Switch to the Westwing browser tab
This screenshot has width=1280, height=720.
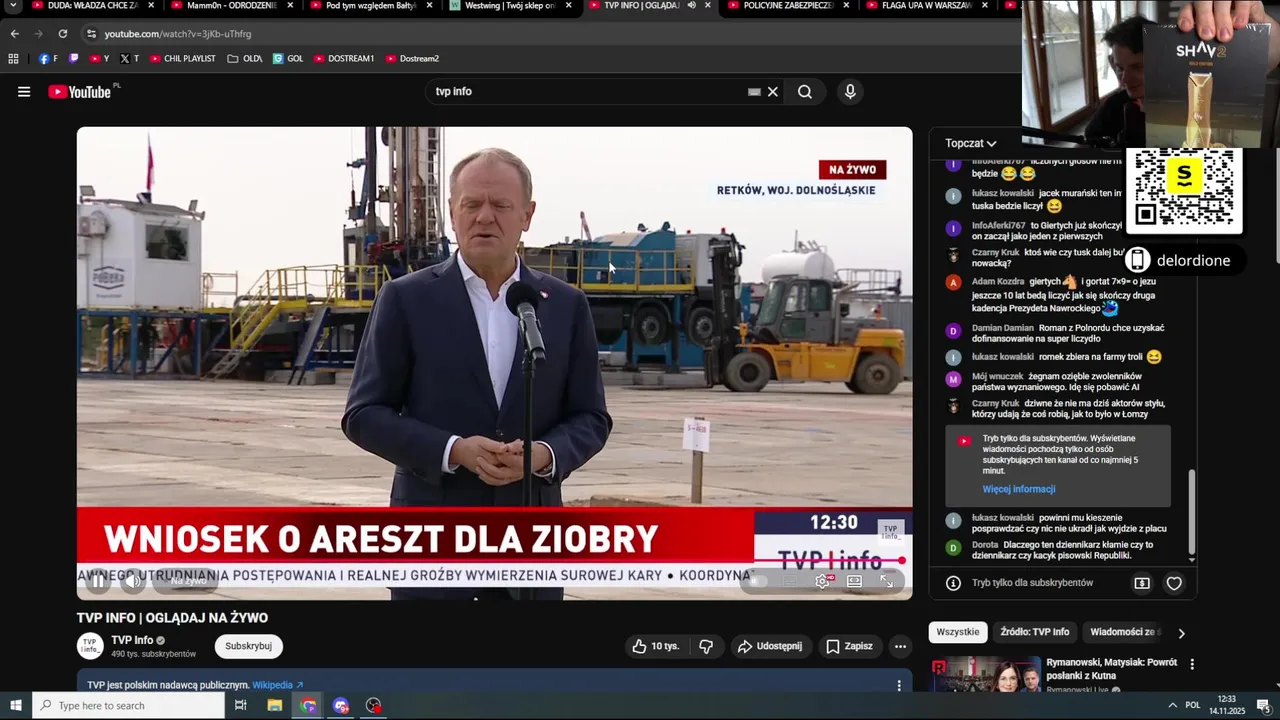tap(510, 6)
